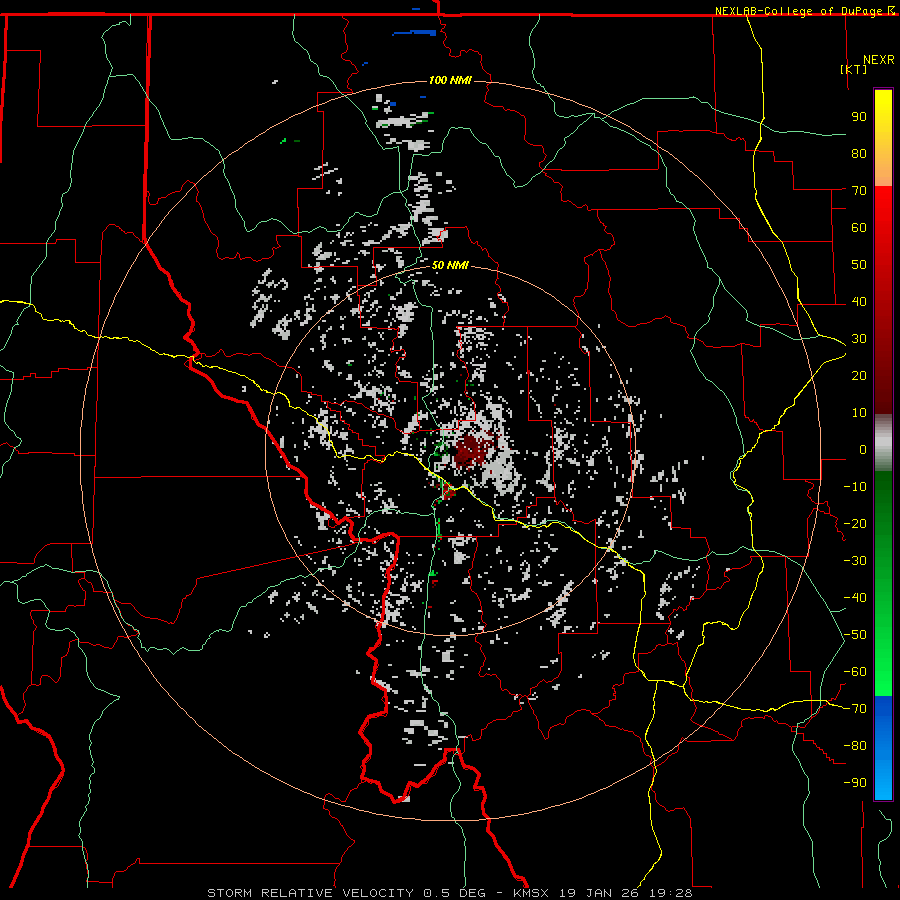Select the -80 legend value
The image size is (900, 900).
[855, 746]
